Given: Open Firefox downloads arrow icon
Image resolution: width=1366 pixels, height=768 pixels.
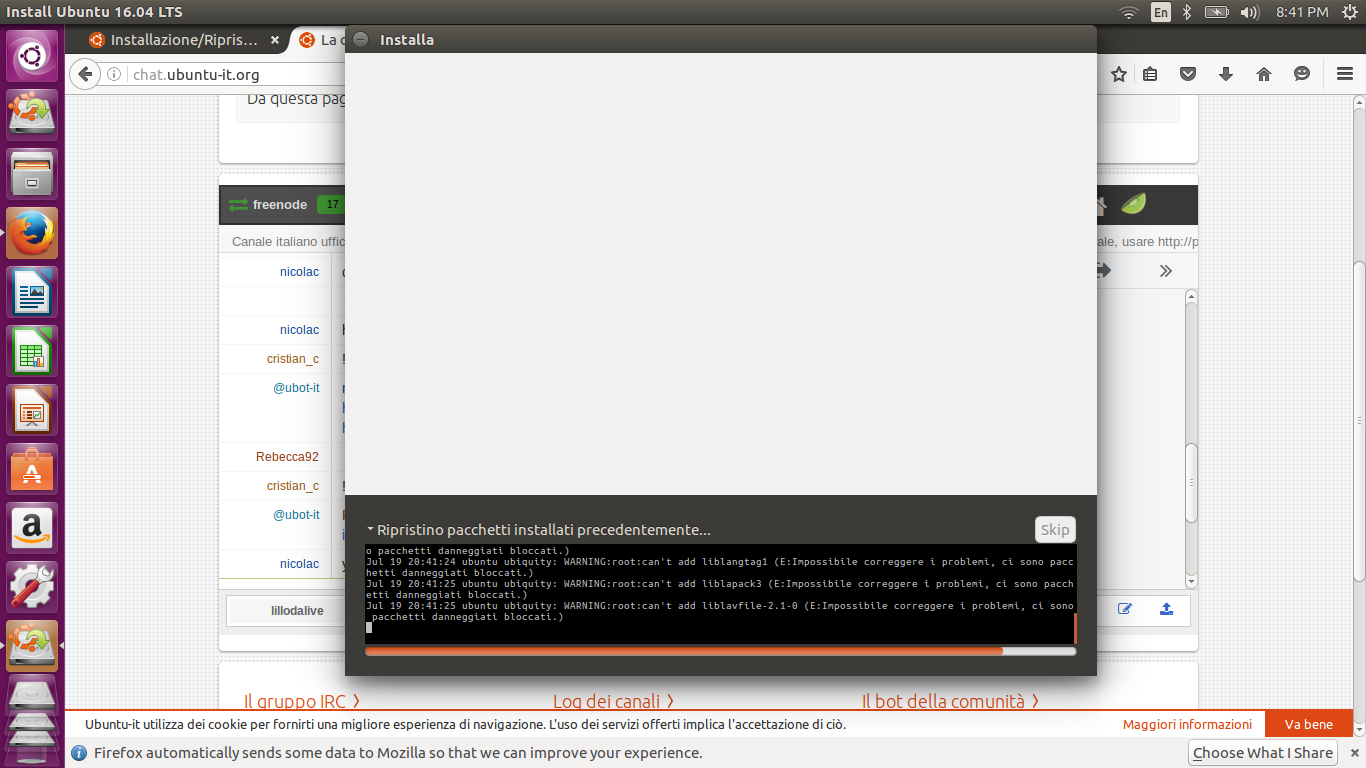Looking at the screenshot, I should pyautogui.click(x=1226, y=74).
